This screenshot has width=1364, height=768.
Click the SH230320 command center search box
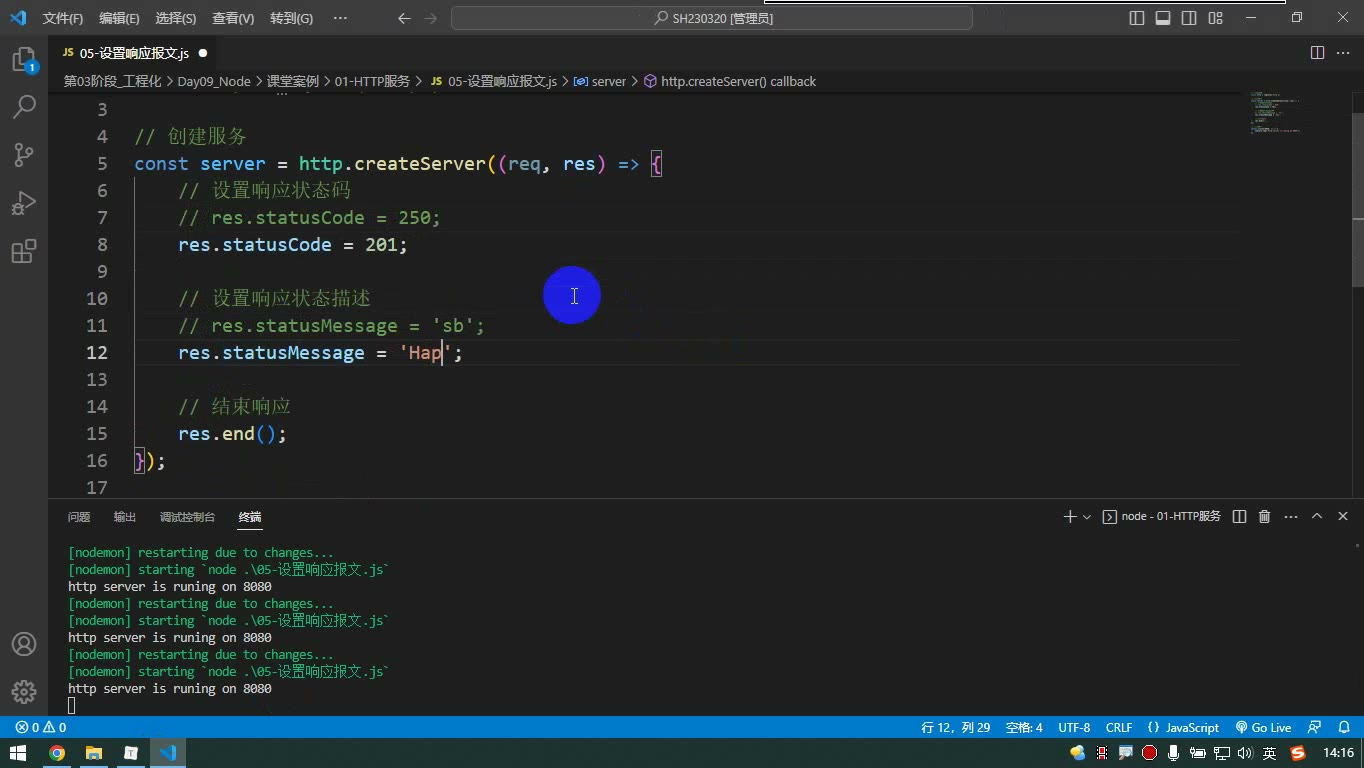712,18
